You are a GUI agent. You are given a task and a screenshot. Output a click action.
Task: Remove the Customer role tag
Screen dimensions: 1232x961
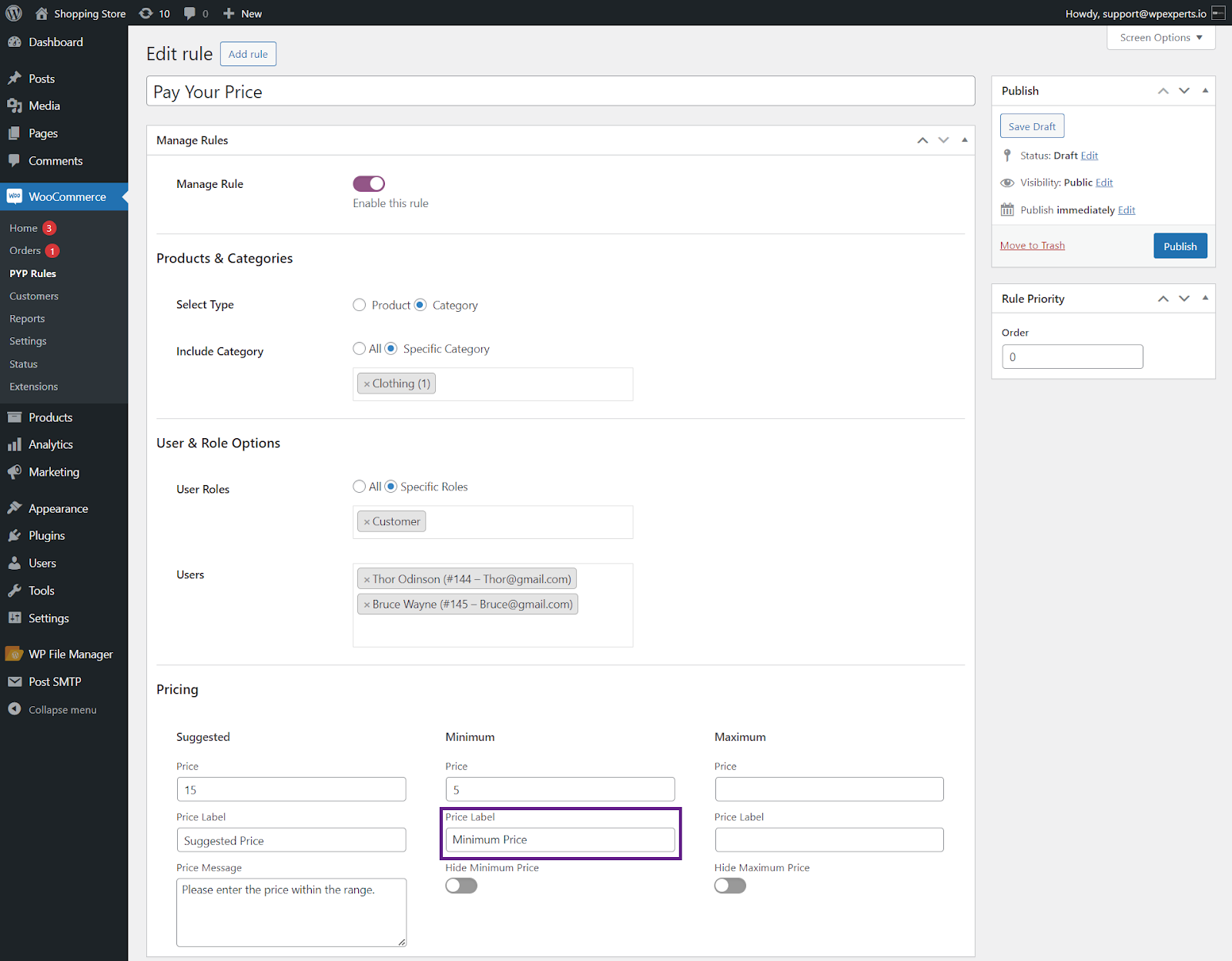coord(367,521)
